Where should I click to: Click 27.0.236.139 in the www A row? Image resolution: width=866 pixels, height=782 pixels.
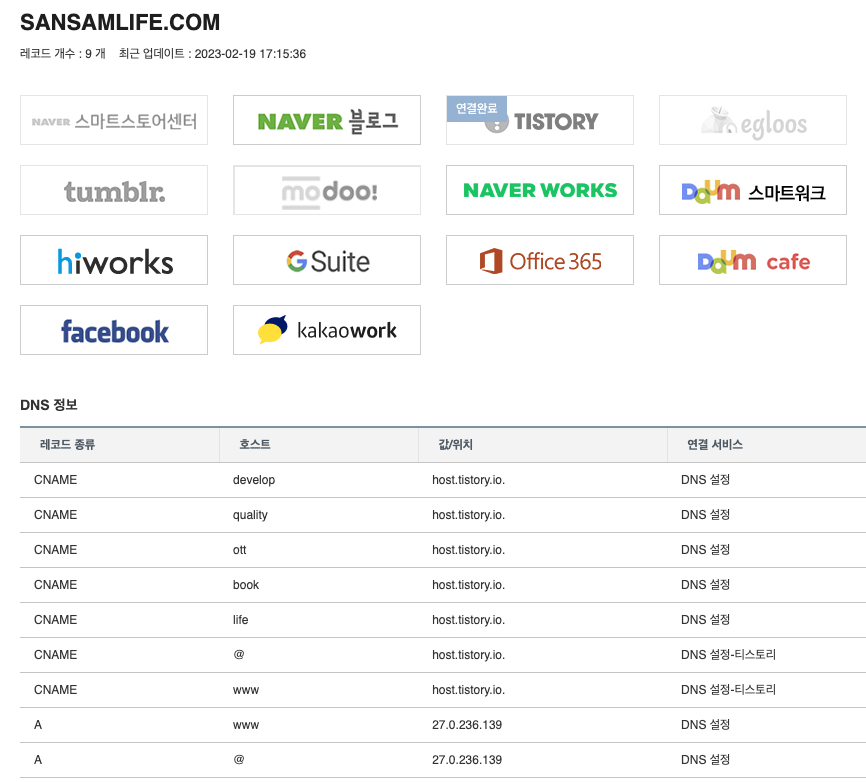point(467,725)
